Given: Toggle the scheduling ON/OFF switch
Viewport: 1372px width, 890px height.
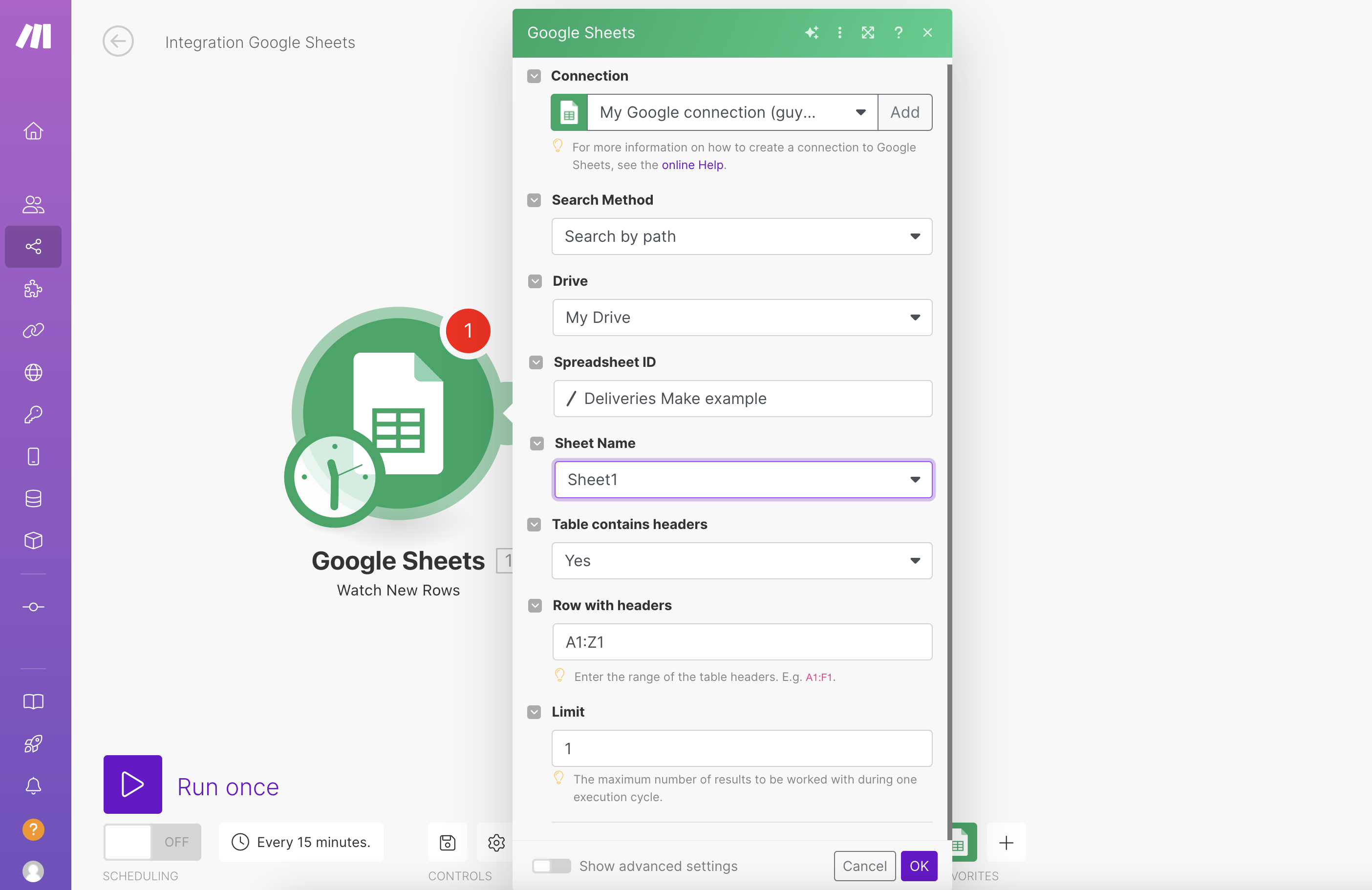Looking at the screenshot, I should pos(152,842).
